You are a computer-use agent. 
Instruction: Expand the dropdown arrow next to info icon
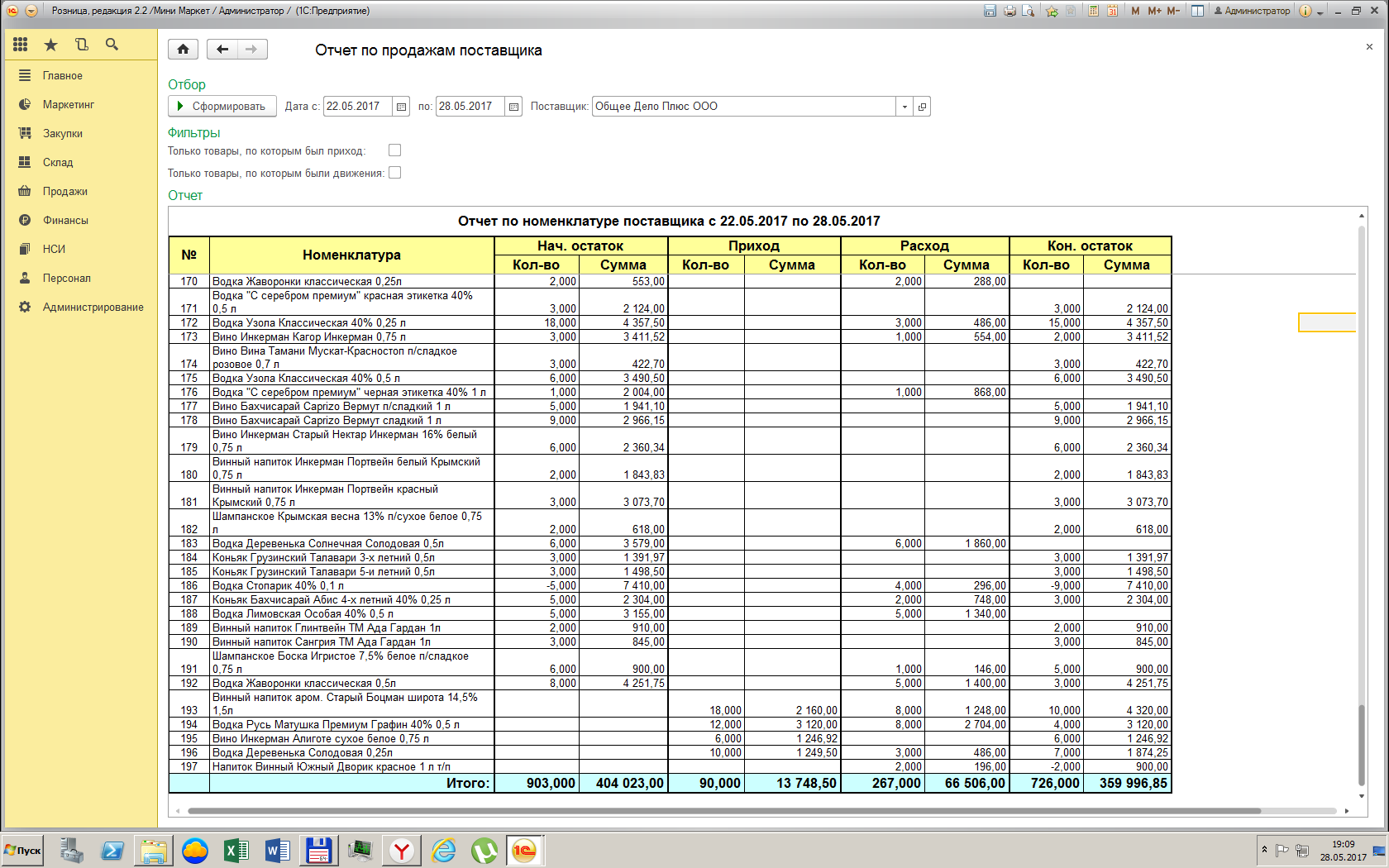point(1320,12)
